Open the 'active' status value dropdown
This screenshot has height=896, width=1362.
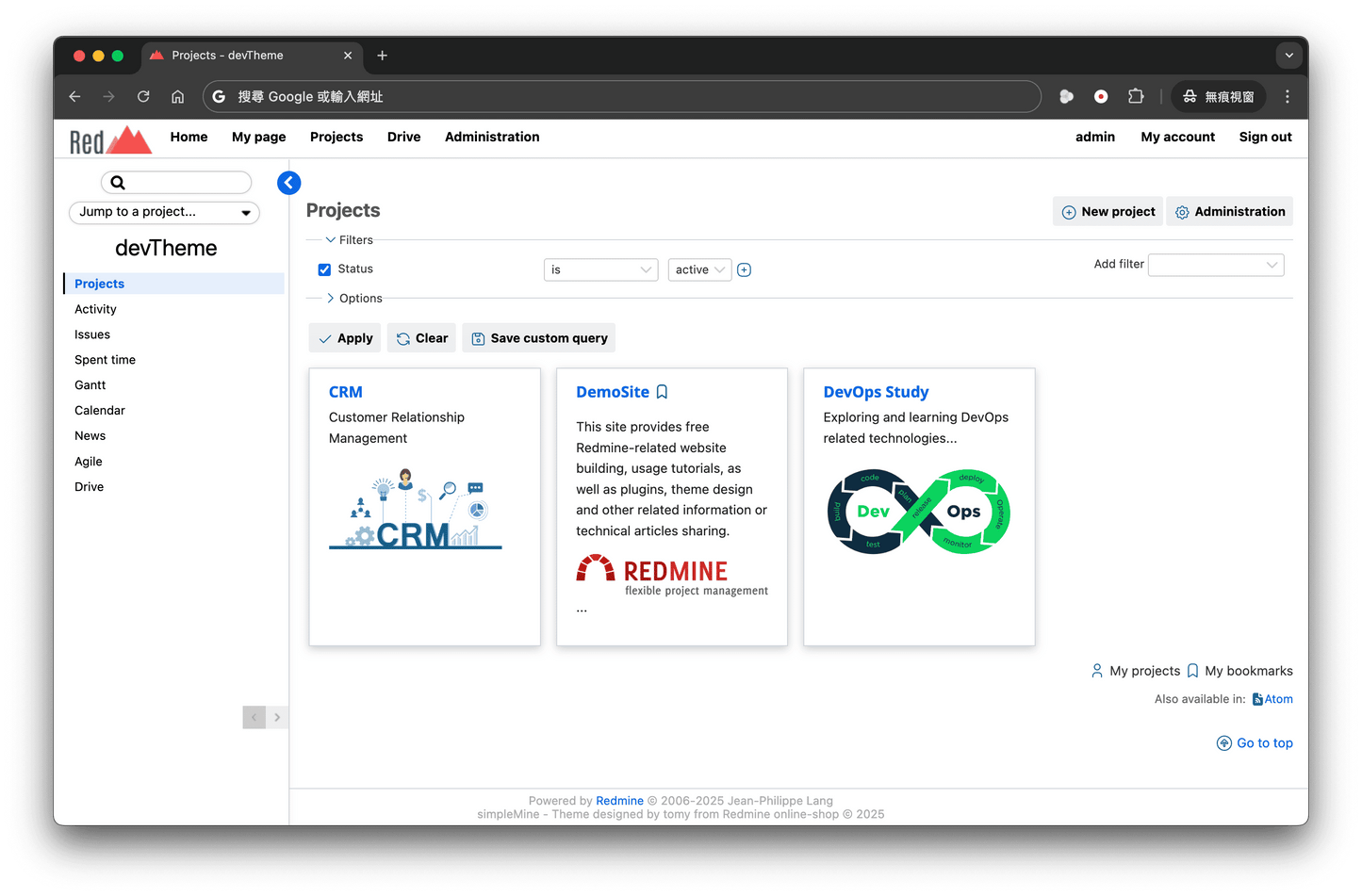699,270
